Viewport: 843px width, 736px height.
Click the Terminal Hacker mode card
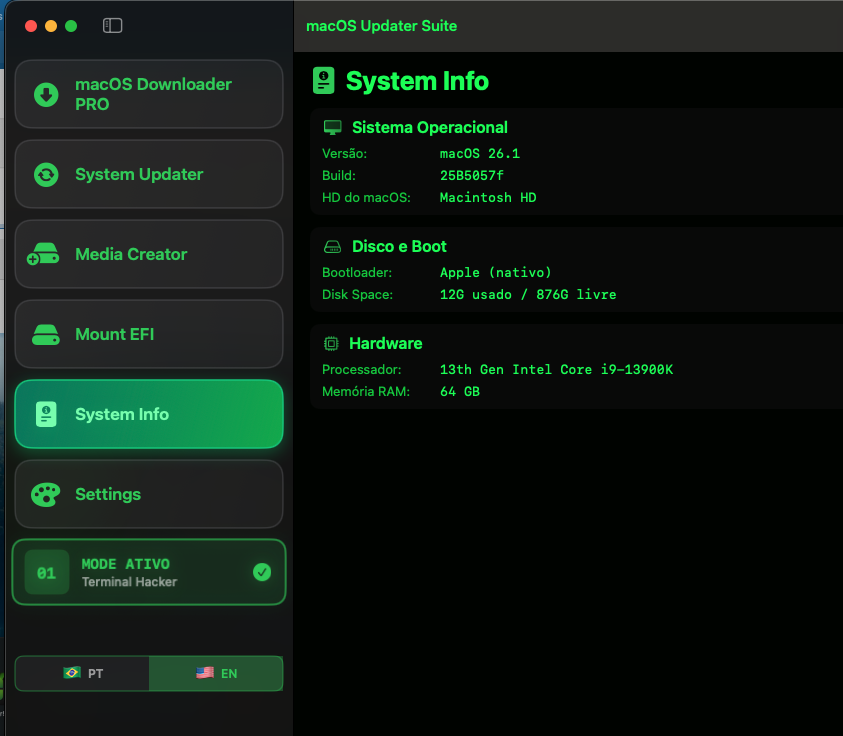tap(149, 572)
